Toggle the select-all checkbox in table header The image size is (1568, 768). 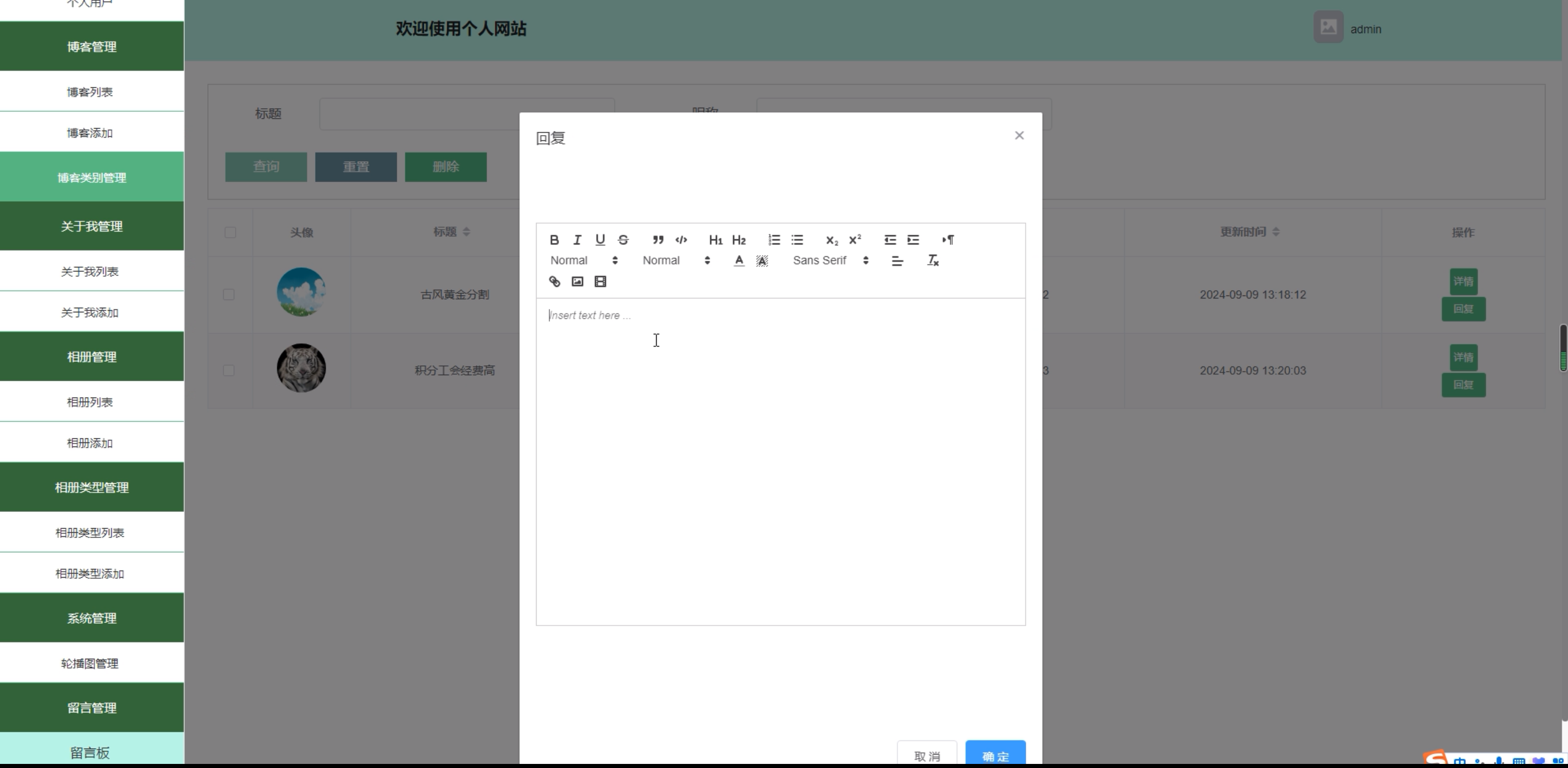pyautogui.click(x=230, y=233)
